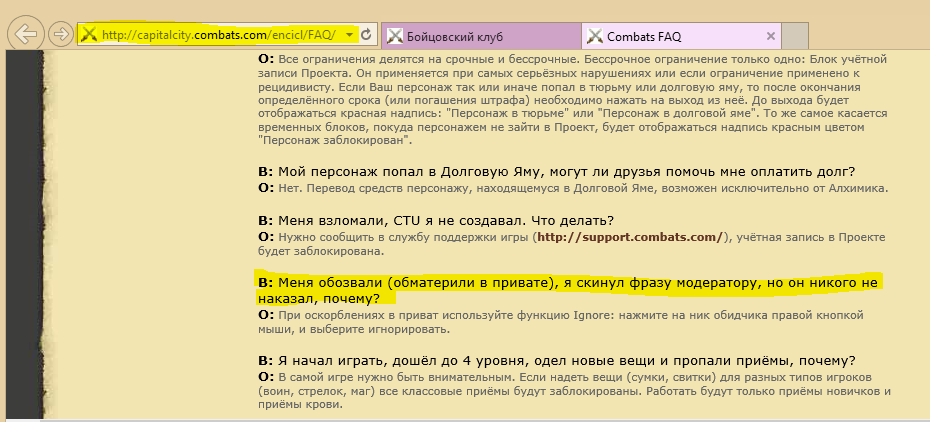Click answer about using the Ignore function
The image size is (930, 422).
(560, 322)
